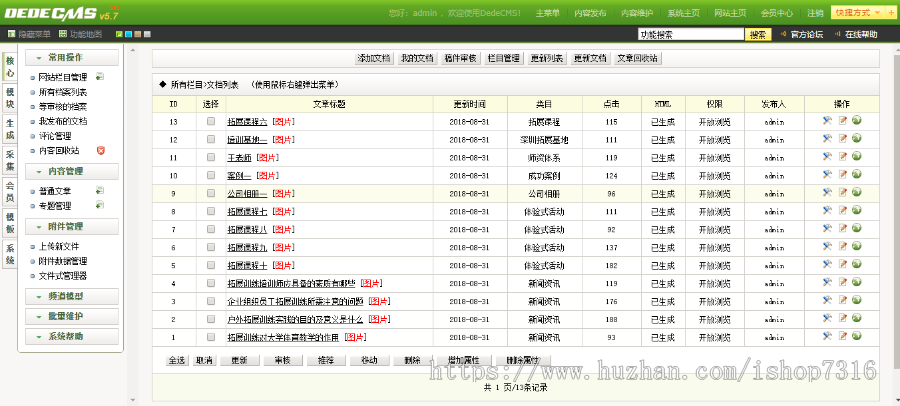Image resolution: width=900 pixels, height=406 pixels.
Task: Expand the 批量维护 section
Action: tap(72, 316)
